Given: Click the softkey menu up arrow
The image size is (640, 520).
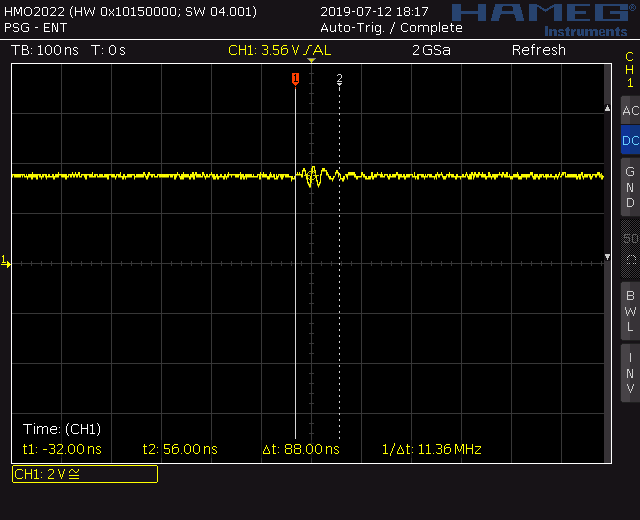Looking at the screenshot, I should click(607, 108).
